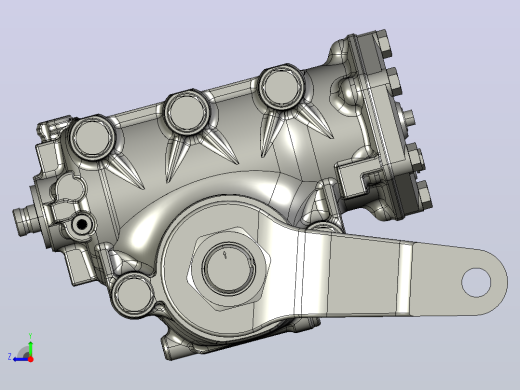Click the green Y axis of the triad
Image resolution: width=520 pixels, height=390 pixels.
30,348
